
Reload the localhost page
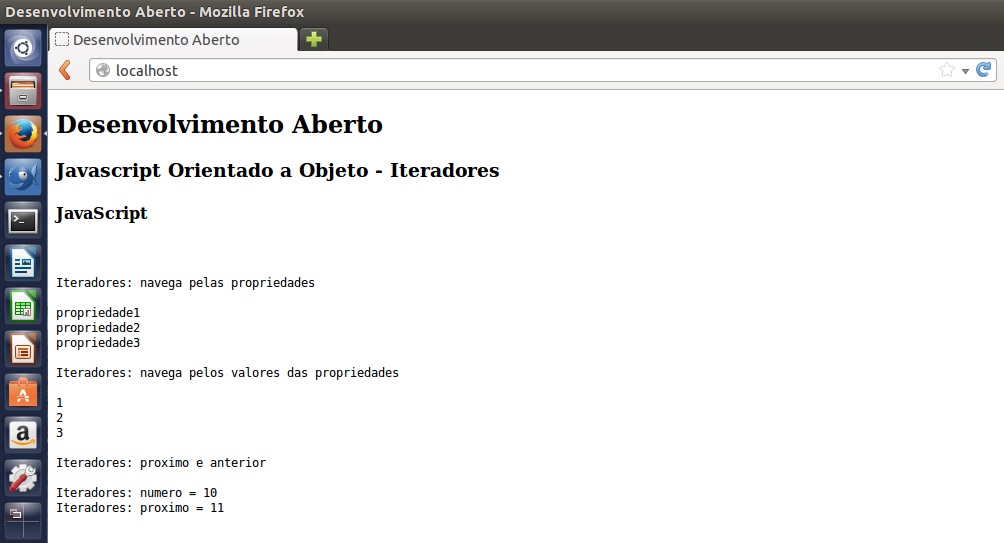(984, 70)
